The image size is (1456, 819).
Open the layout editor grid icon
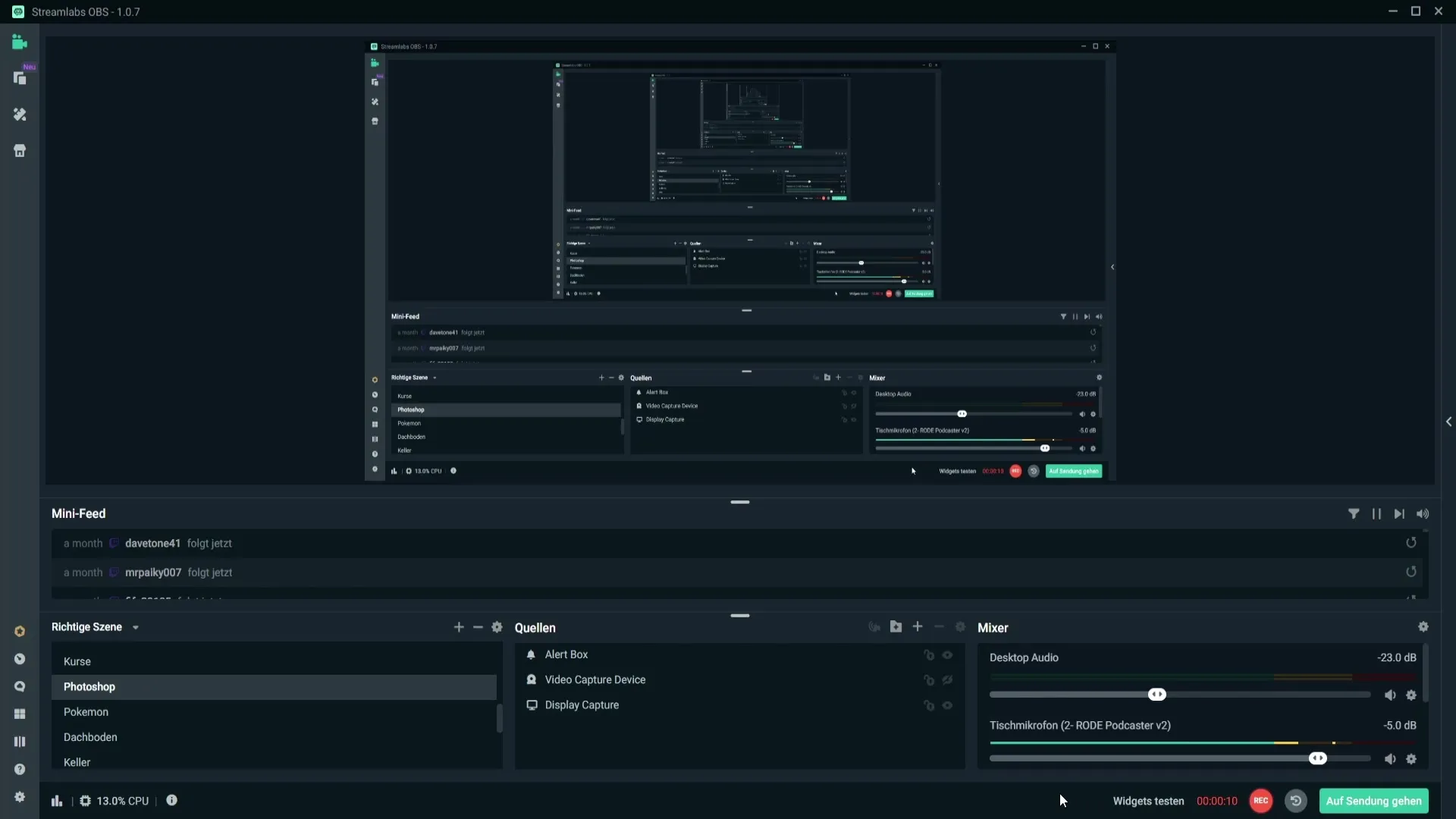[x=20, y=714]
